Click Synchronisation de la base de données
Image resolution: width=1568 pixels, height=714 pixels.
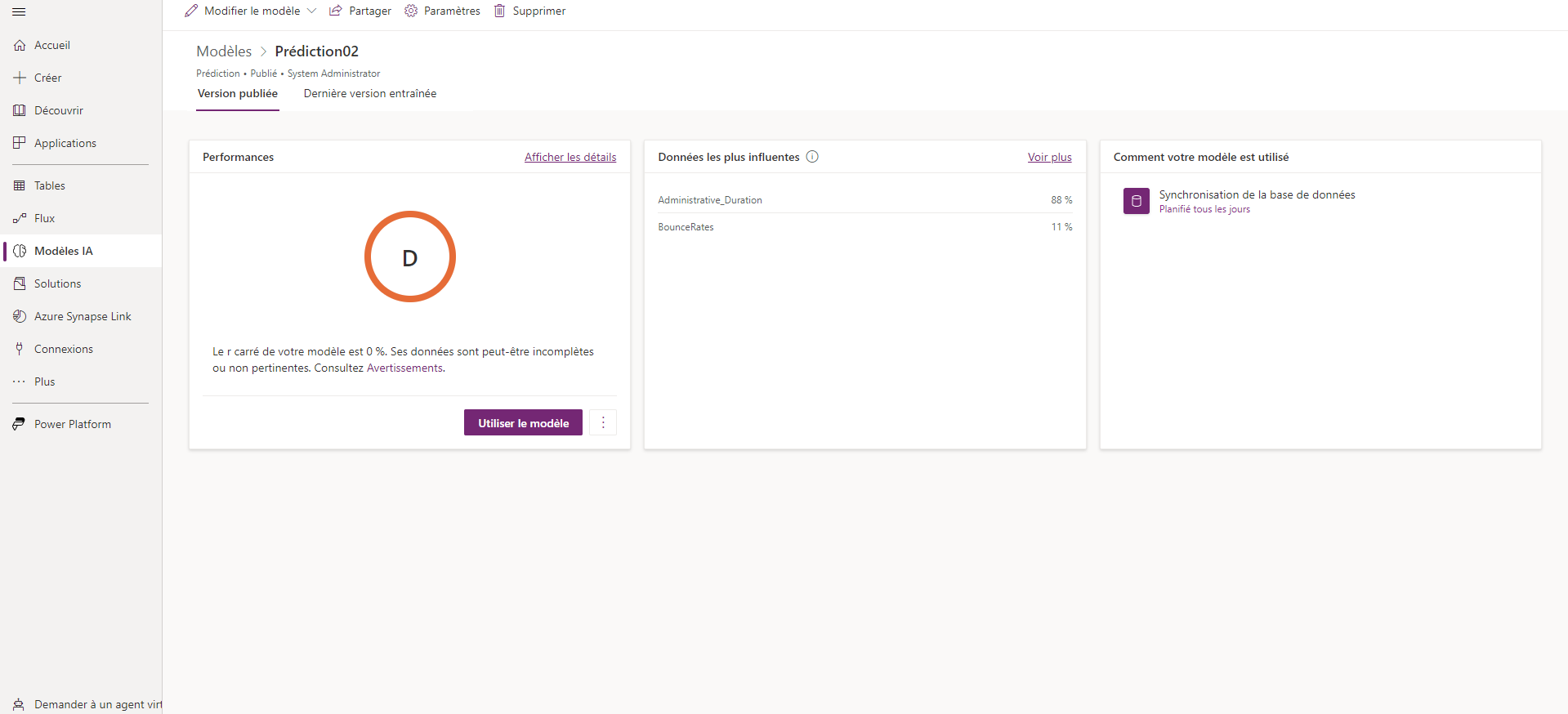point(1257,194)
